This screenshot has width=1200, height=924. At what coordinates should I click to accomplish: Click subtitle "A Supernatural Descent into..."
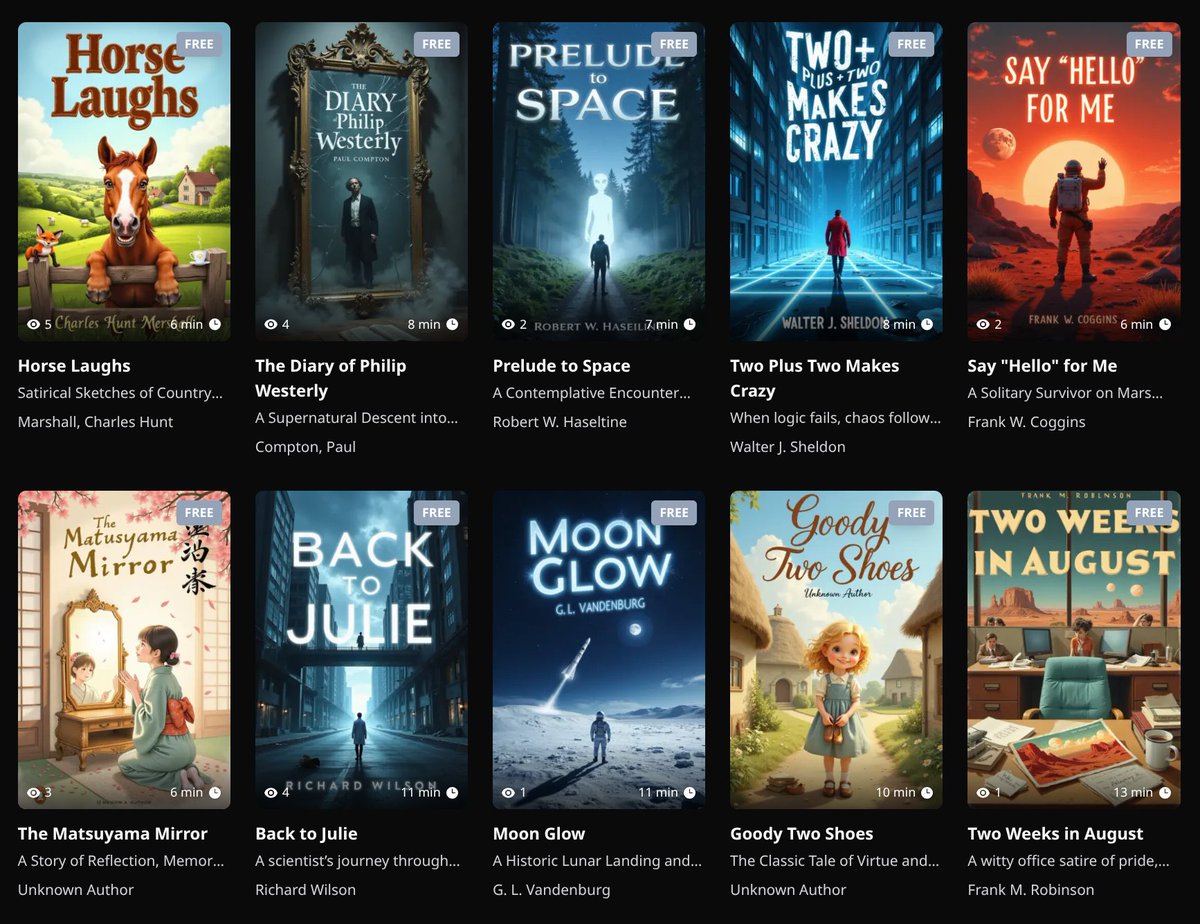(x=357, y=418)
